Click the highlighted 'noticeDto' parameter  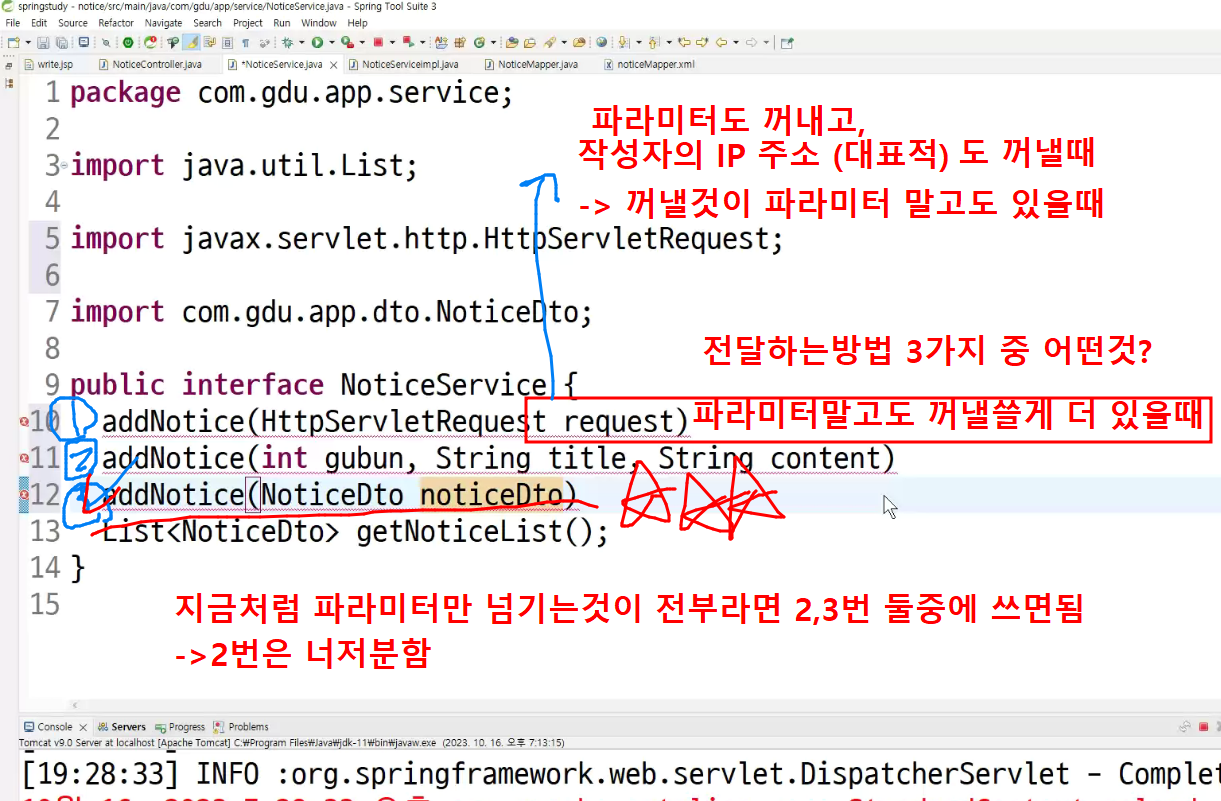click(491, 495)
